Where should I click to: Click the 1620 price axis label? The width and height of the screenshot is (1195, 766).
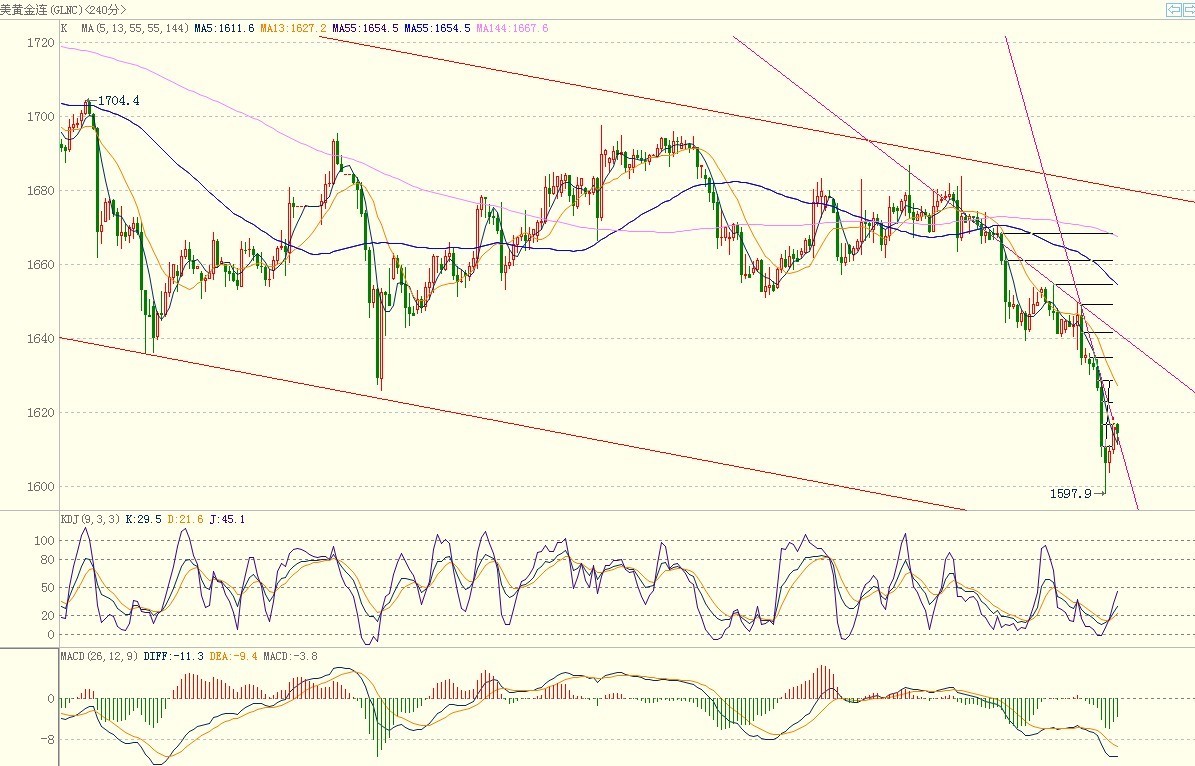tap(41, 412)
